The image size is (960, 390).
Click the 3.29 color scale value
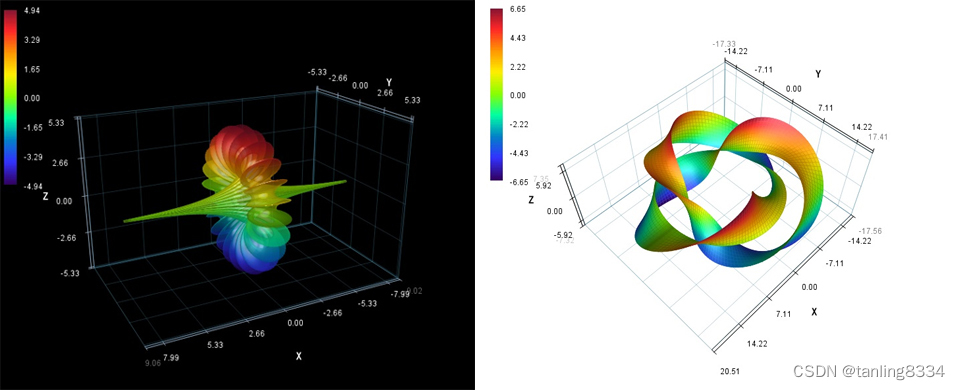pyautogui.click(x=32, y=40)
